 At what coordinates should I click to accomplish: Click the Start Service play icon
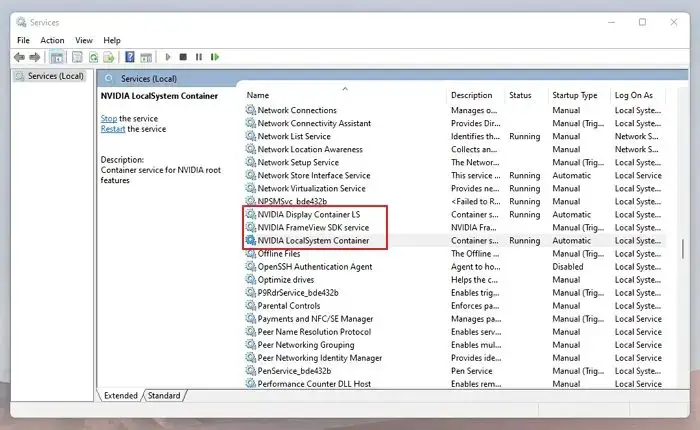point(168,57)
